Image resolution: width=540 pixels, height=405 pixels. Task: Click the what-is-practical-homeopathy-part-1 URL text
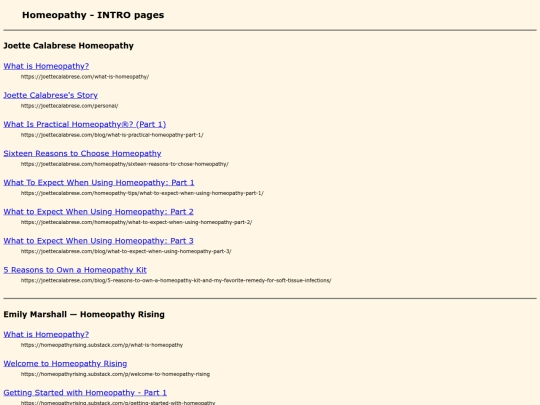(x=112, y=135)
